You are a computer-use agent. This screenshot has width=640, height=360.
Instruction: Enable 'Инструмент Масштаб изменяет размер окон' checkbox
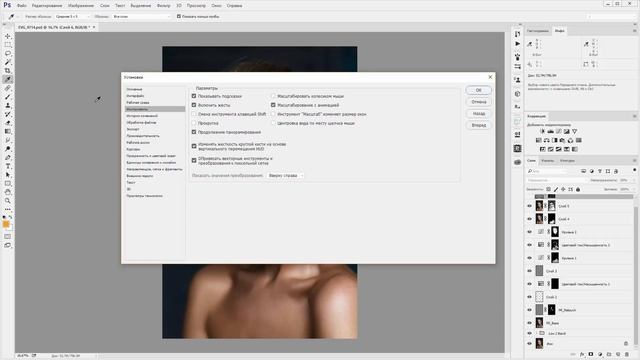(x=273, y=114)
